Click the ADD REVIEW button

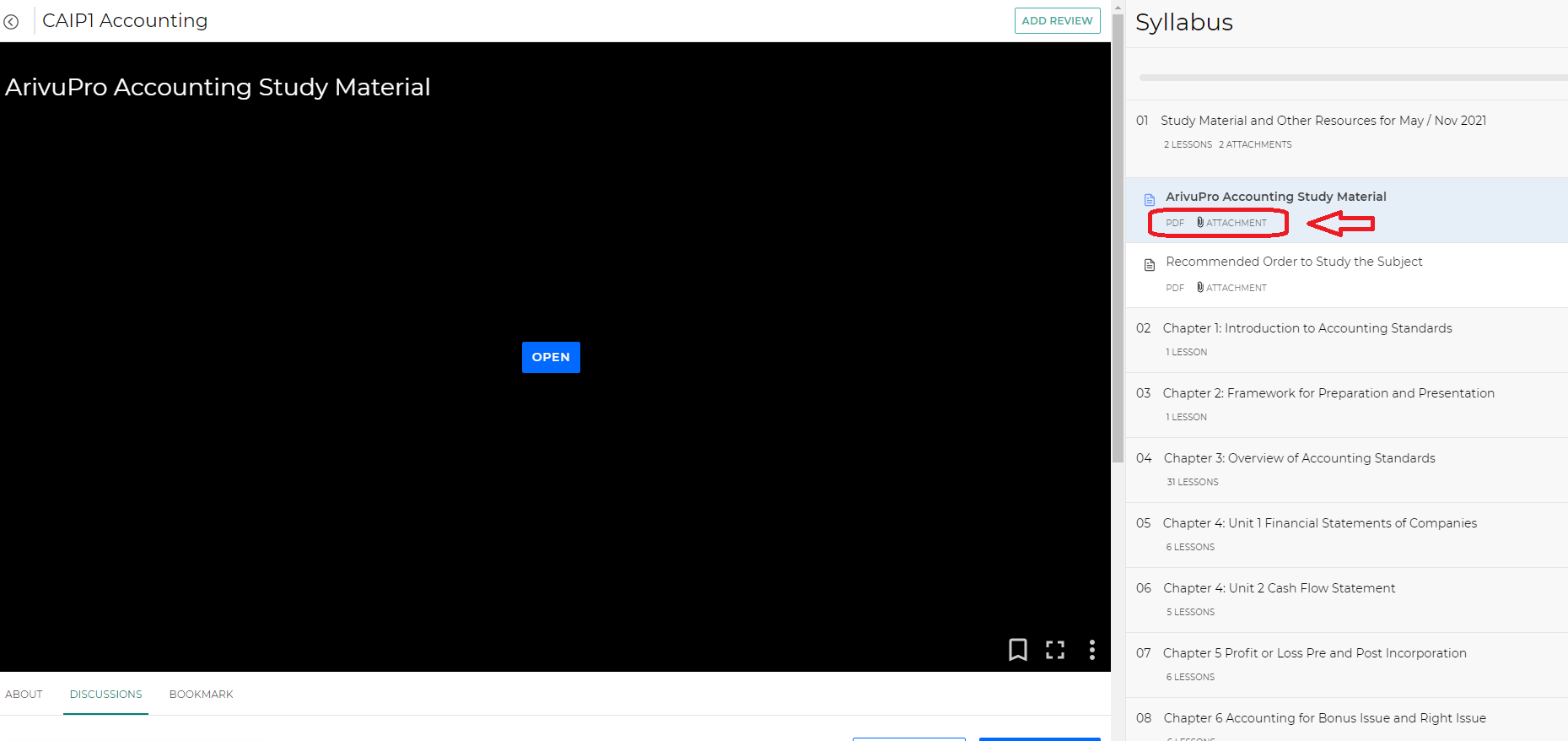[x=1057, y=21]
